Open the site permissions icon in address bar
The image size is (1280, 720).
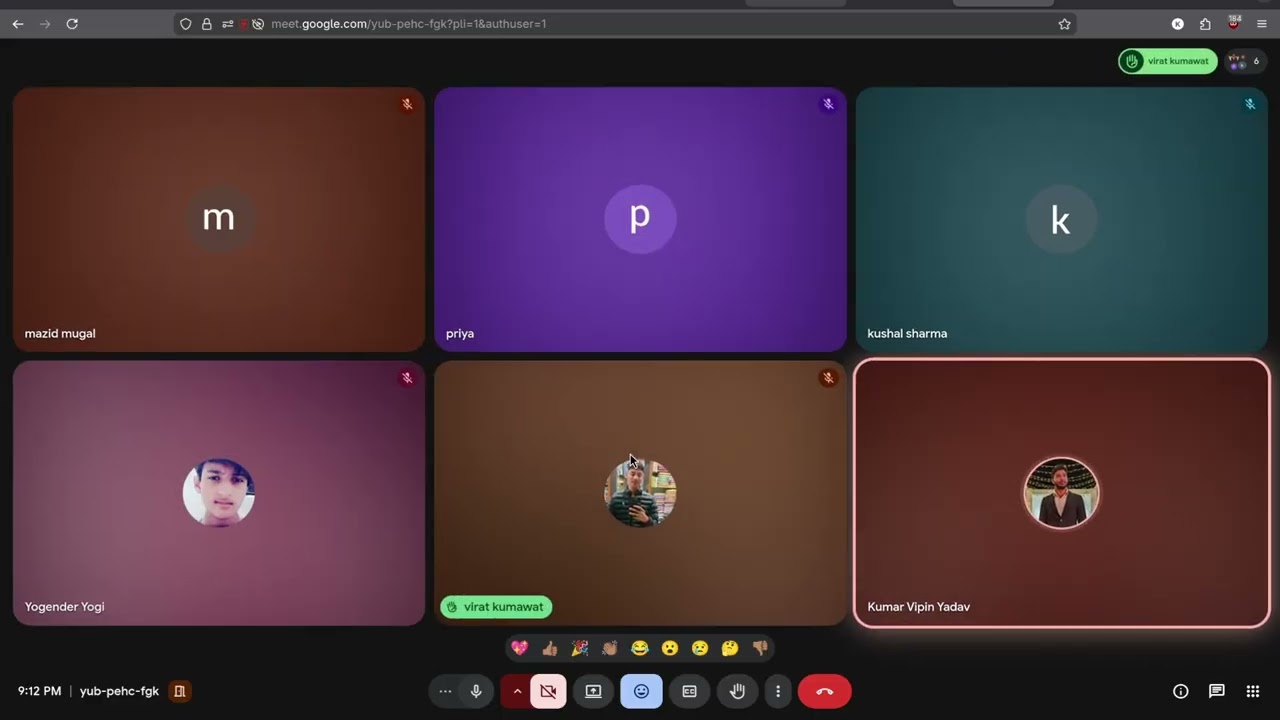[228, 24]
